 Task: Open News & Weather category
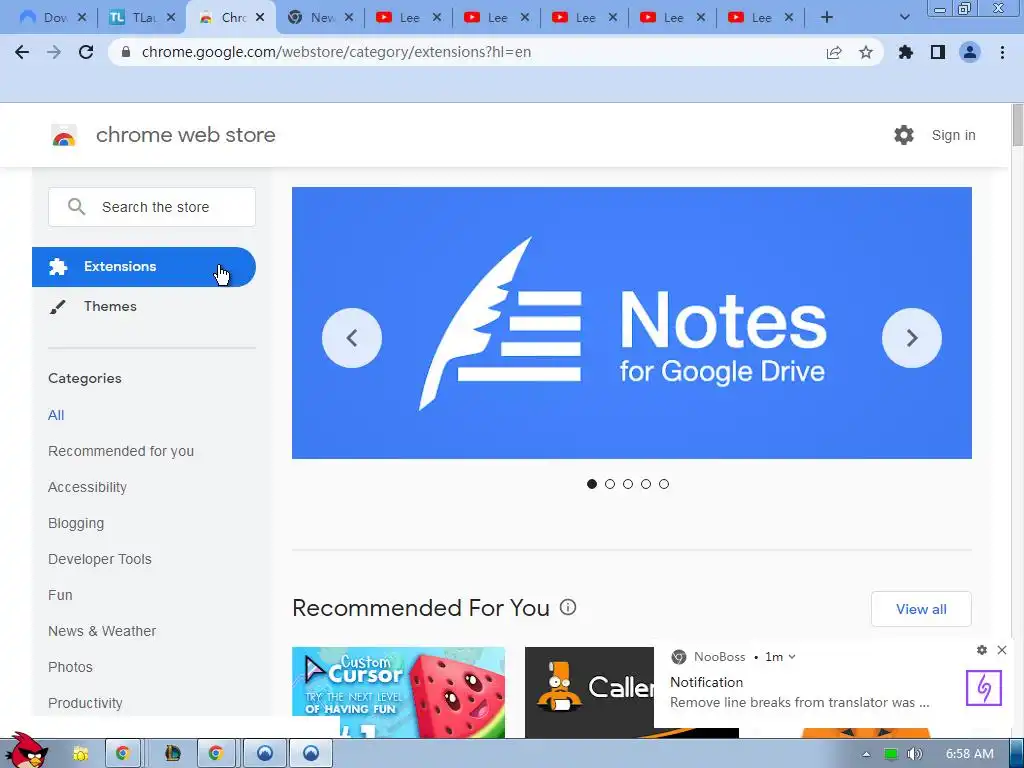click(102, 631)
